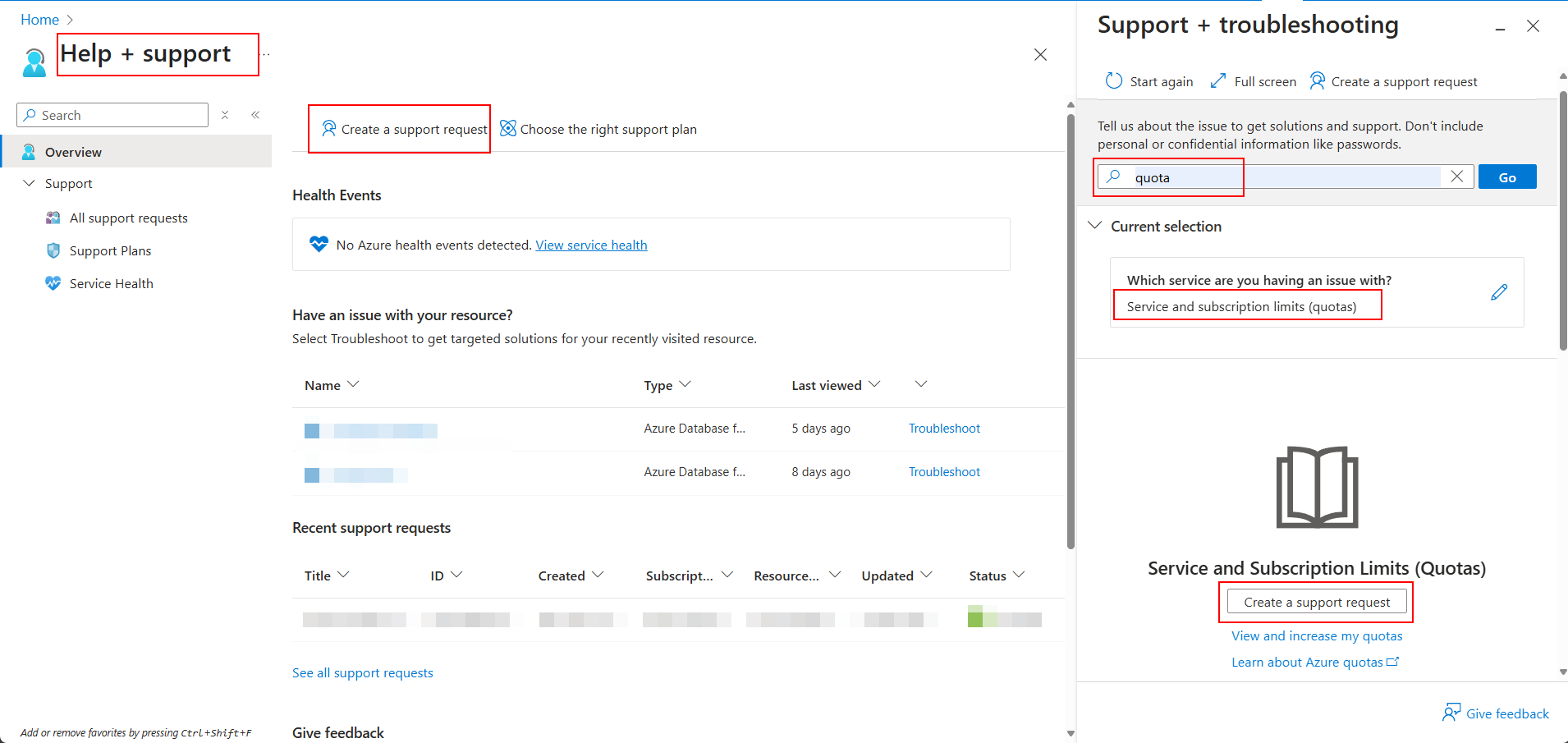Focus the sidebar Search field
Image resolution: width=1568 pixels, height=743 pixels.
(112, 115)
